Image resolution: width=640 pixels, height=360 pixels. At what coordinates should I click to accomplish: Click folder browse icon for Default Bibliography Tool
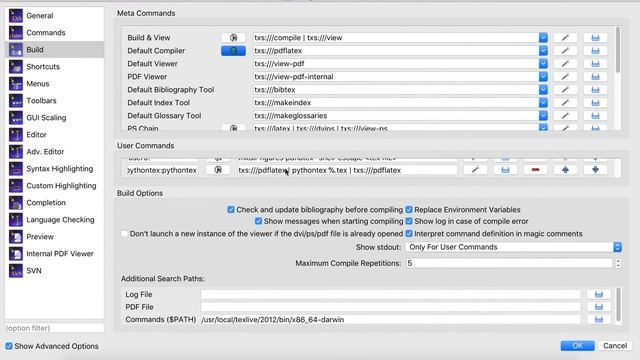point(596,90)
